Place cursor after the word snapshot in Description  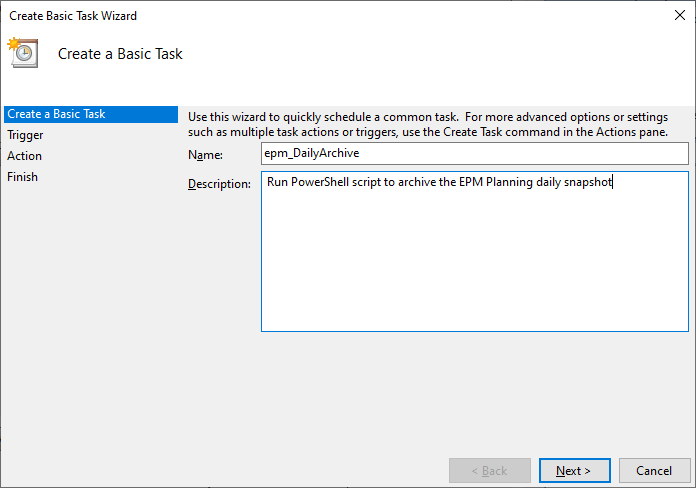pos(612,183)
